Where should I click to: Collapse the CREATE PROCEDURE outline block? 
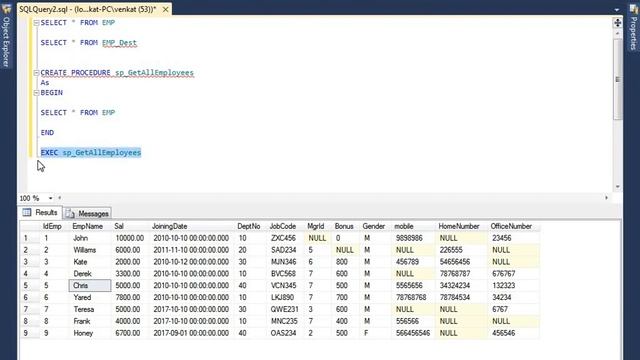click(x=36, y=73)
